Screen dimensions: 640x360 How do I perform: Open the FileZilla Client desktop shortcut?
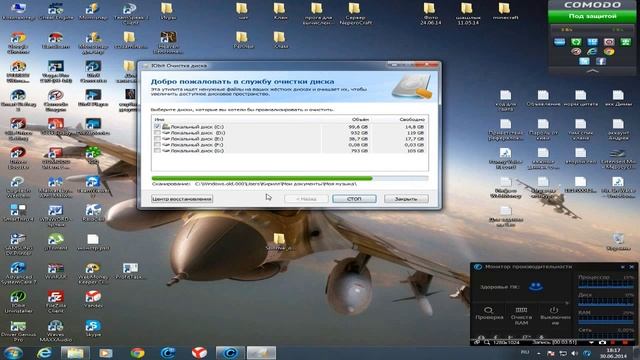click(x=56, y=301)
